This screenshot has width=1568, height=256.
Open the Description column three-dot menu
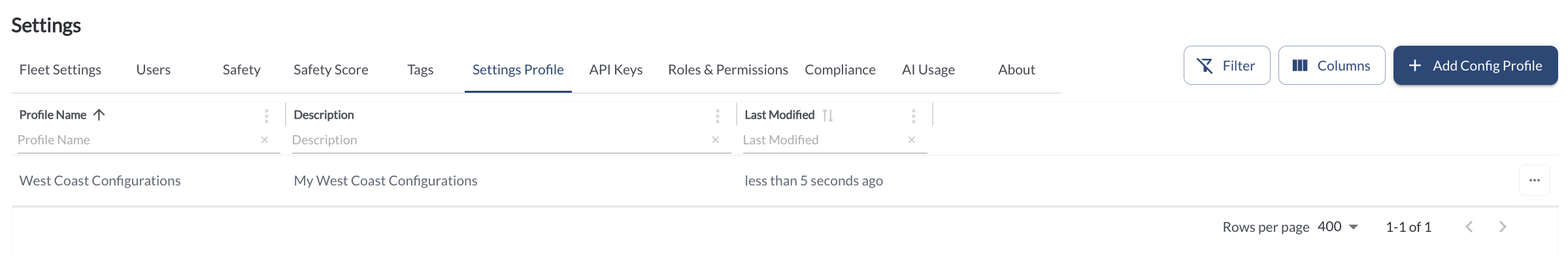[717, 116]
